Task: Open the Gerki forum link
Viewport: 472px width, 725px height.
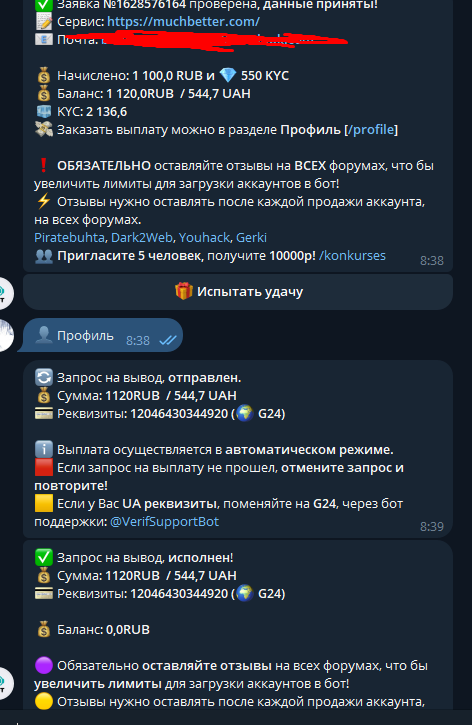Action: (x=251, y=238)
